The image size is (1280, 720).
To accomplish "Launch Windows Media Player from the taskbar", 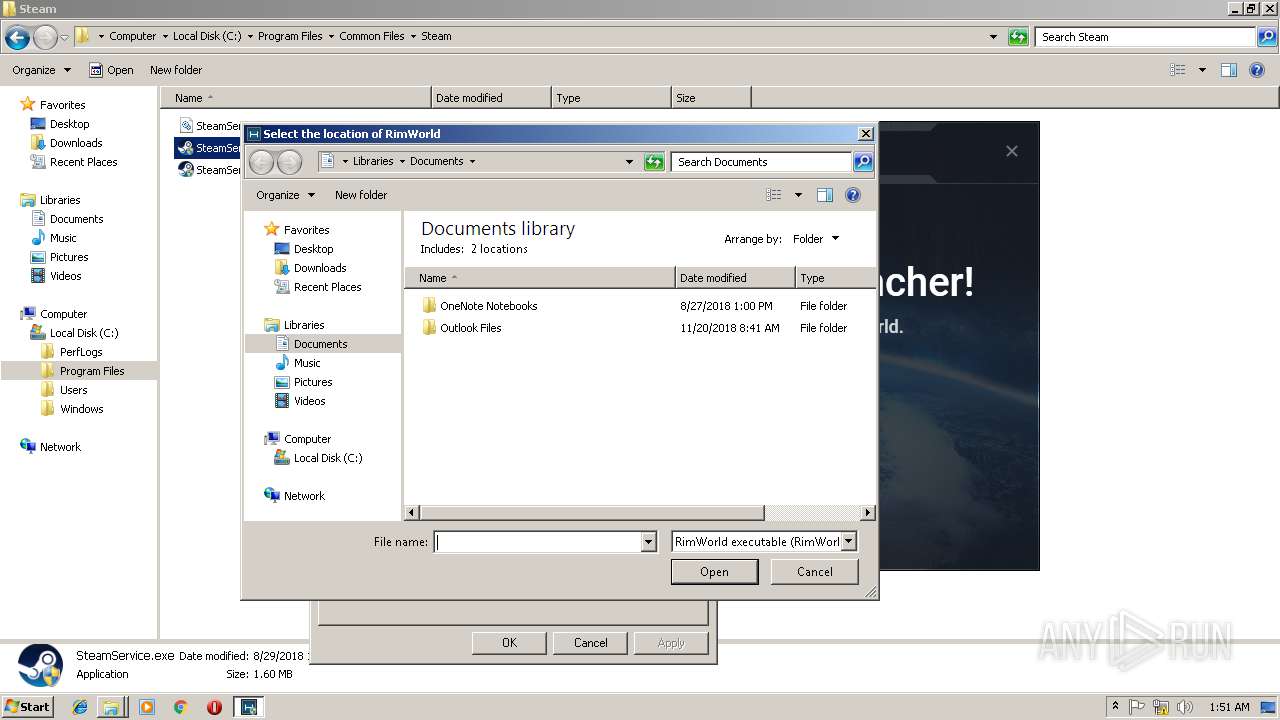I will [x=147, y=707].
